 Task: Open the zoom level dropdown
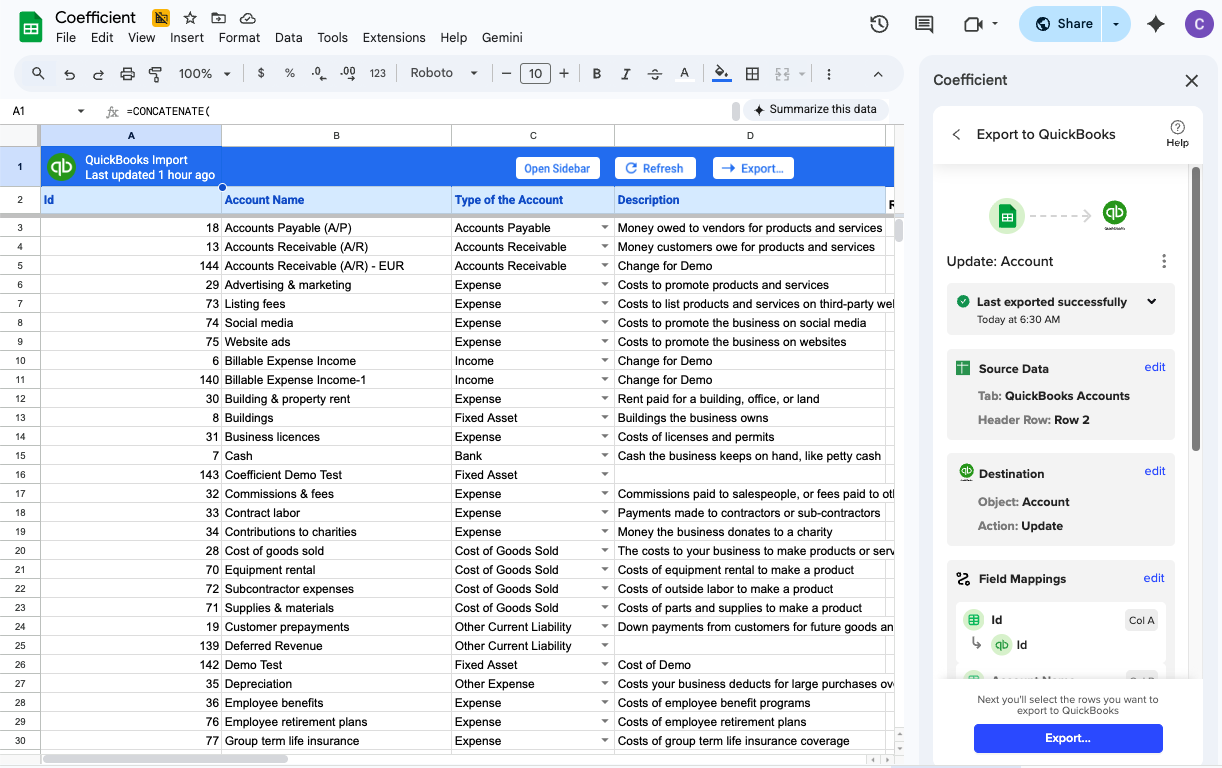click(x=204, y=74)
